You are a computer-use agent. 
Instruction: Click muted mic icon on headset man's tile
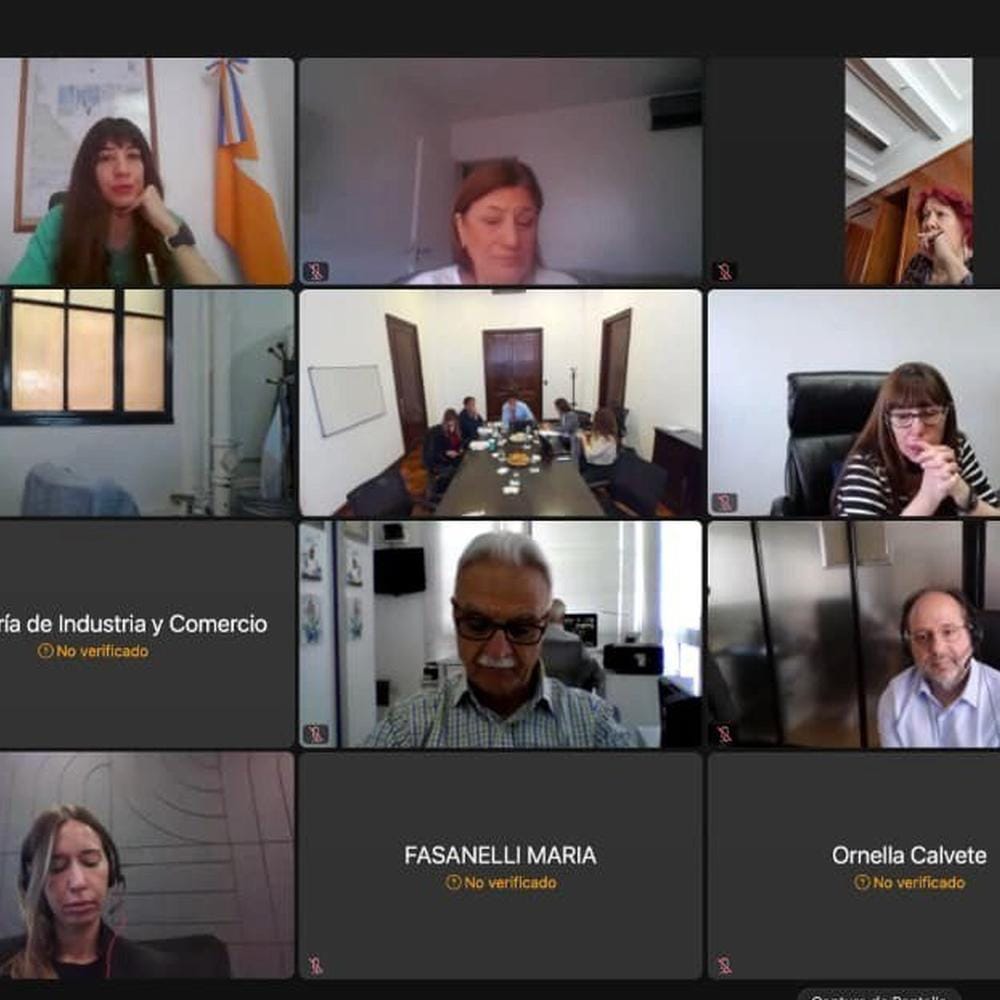point(724,734)
